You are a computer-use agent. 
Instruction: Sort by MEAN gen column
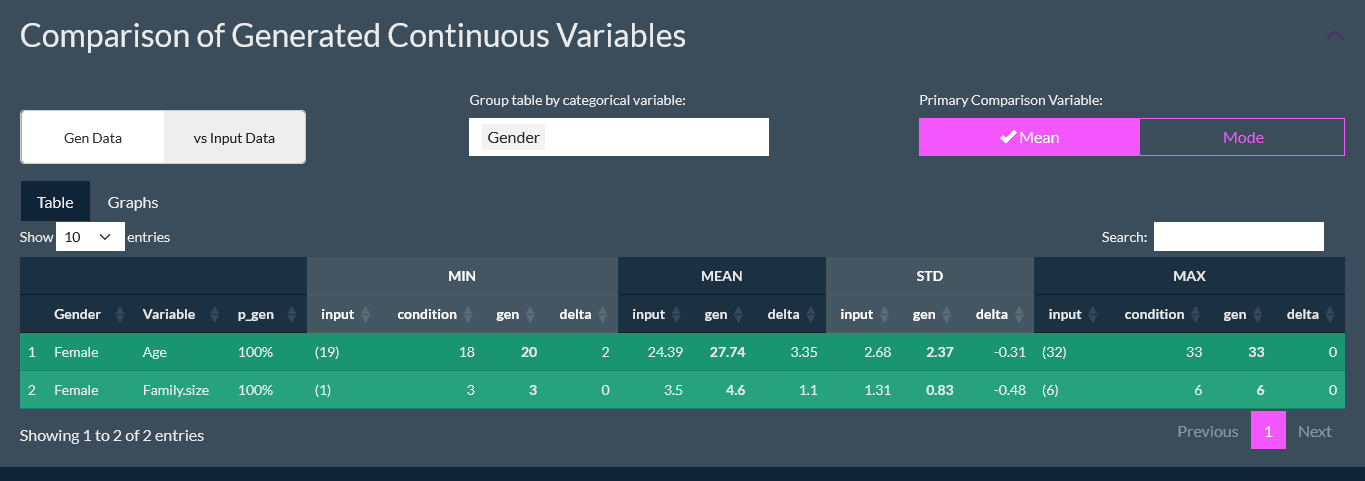tap(723, 314)
